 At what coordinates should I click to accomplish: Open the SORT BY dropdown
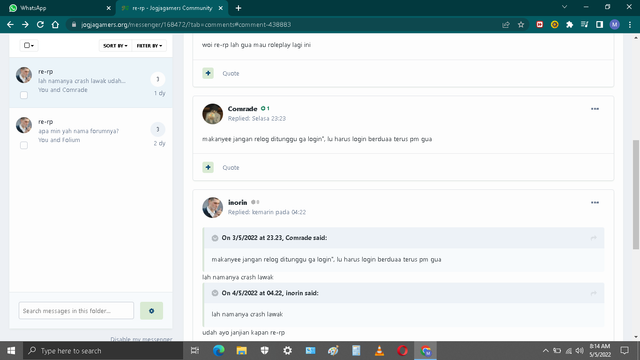click(x=115, y=45)
